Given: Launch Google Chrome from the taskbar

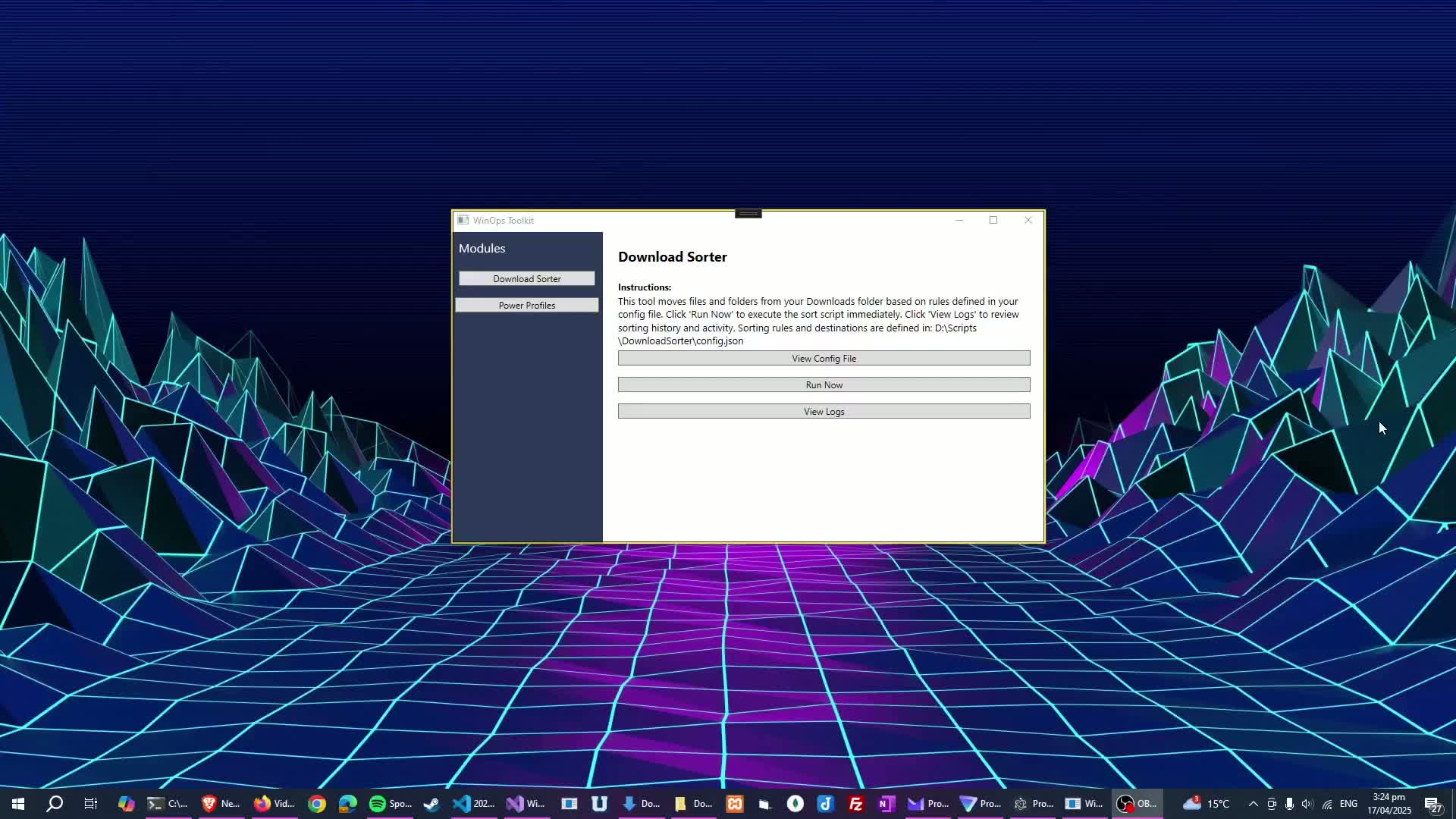Looking at the screenshot, I should click(x=317, y=803).
